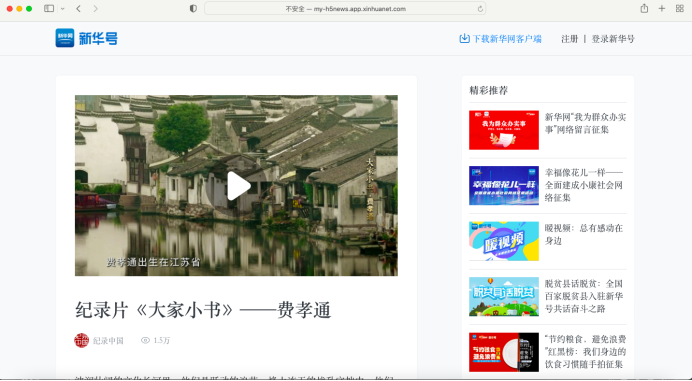This screenshot has width=692, height=381.
Task: Show the tab overview grid
Action: (680, 8)
